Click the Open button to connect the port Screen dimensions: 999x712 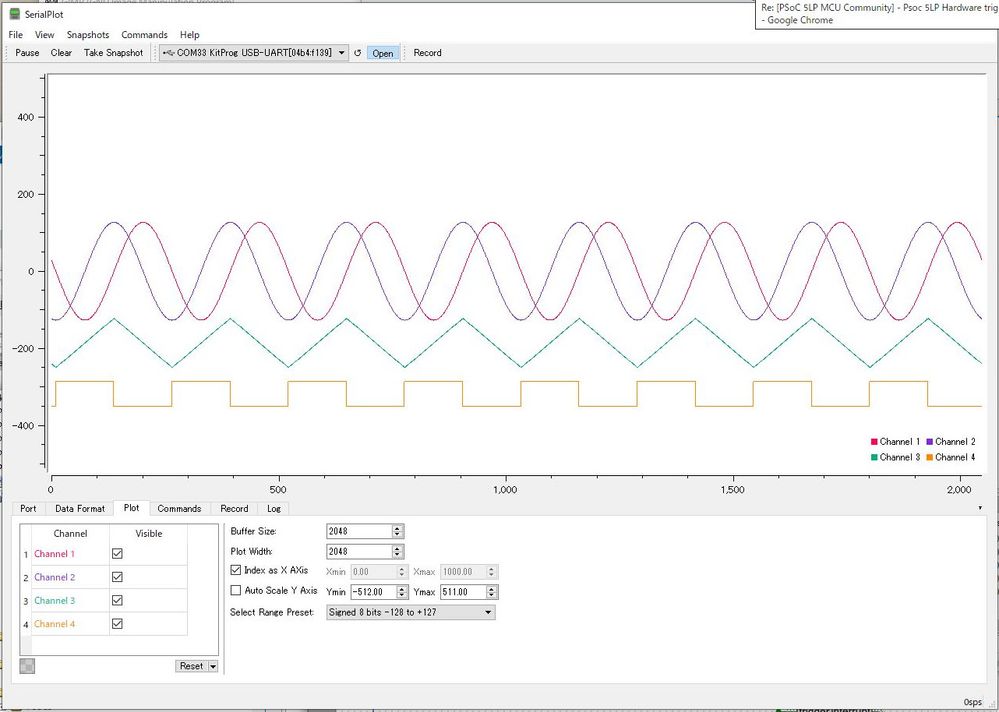tap(383, 53)
